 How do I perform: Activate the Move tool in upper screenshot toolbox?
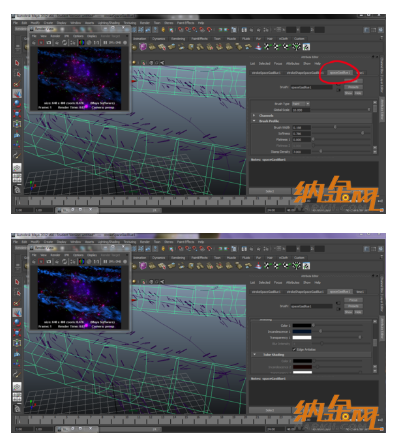(x=17, y=94)
